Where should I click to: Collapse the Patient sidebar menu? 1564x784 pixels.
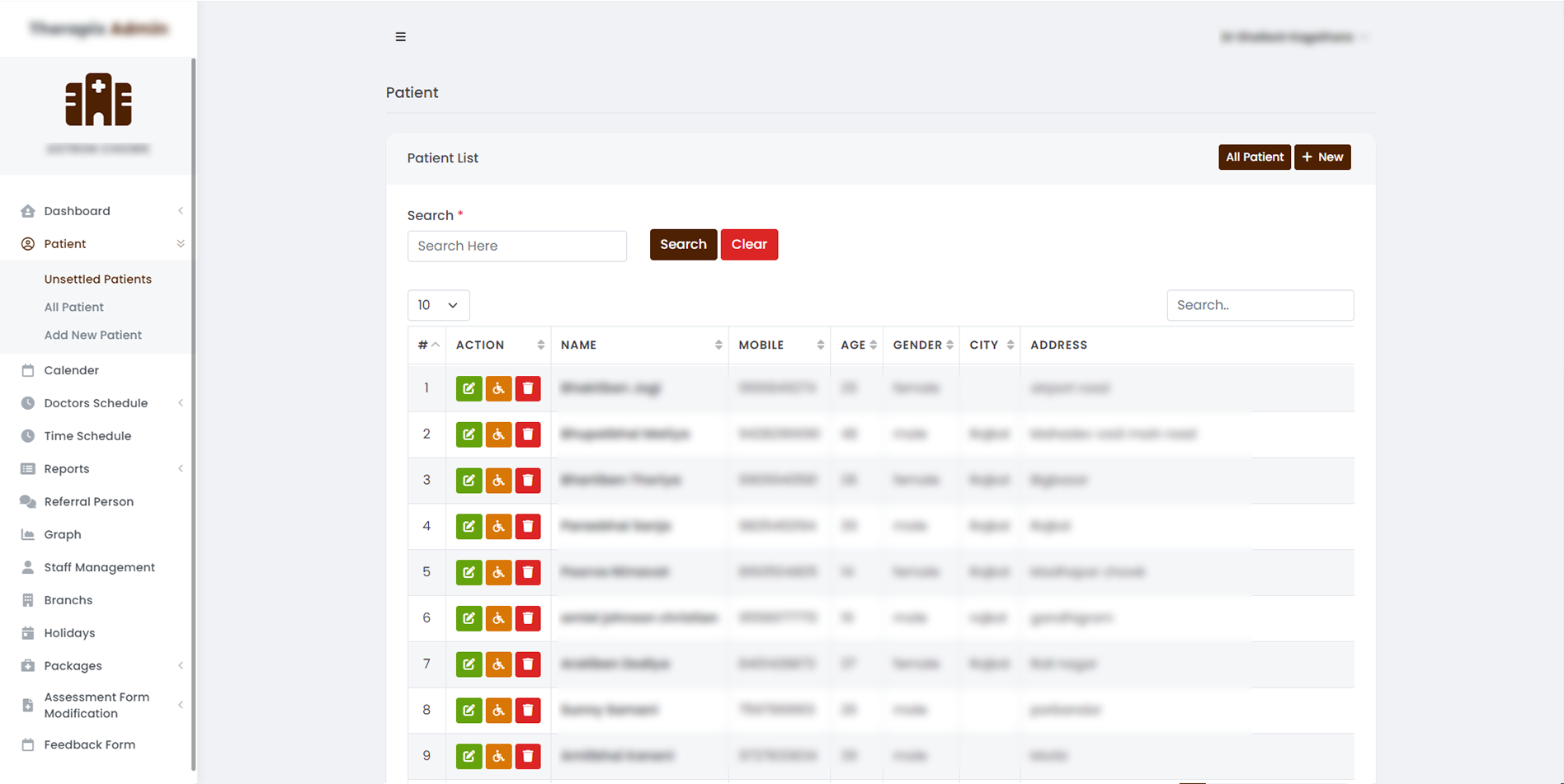(65, 244)
